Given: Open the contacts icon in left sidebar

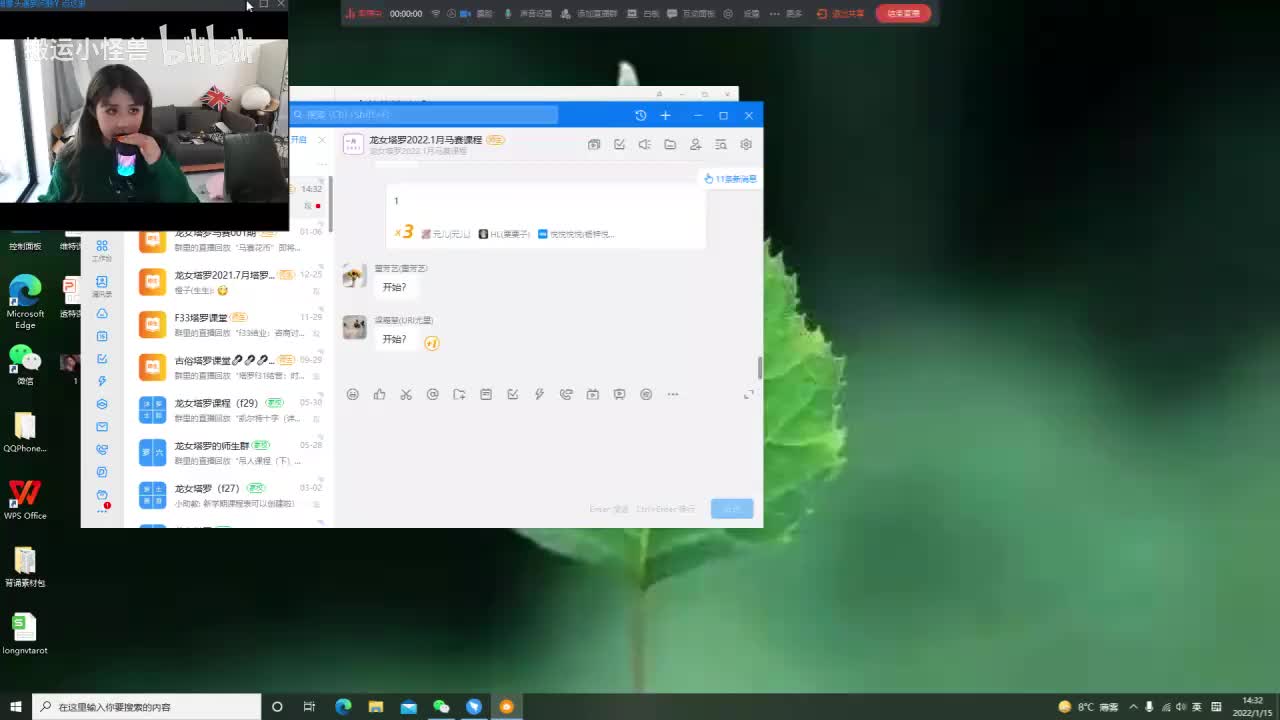Looking at the screenshot, I should (x=102, y=285).
